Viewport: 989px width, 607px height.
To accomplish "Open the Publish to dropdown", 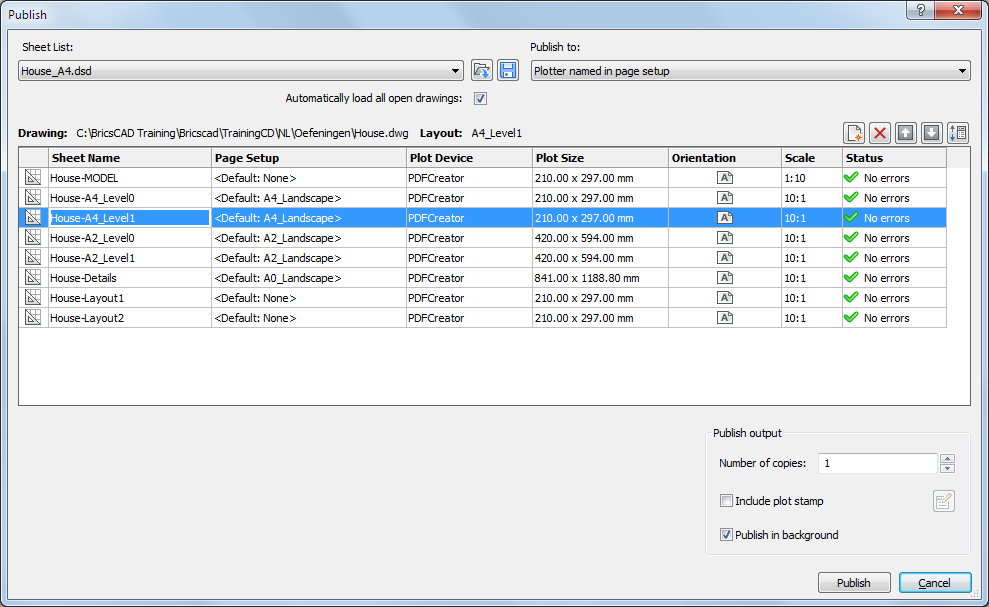I will [x=962, y=71].
